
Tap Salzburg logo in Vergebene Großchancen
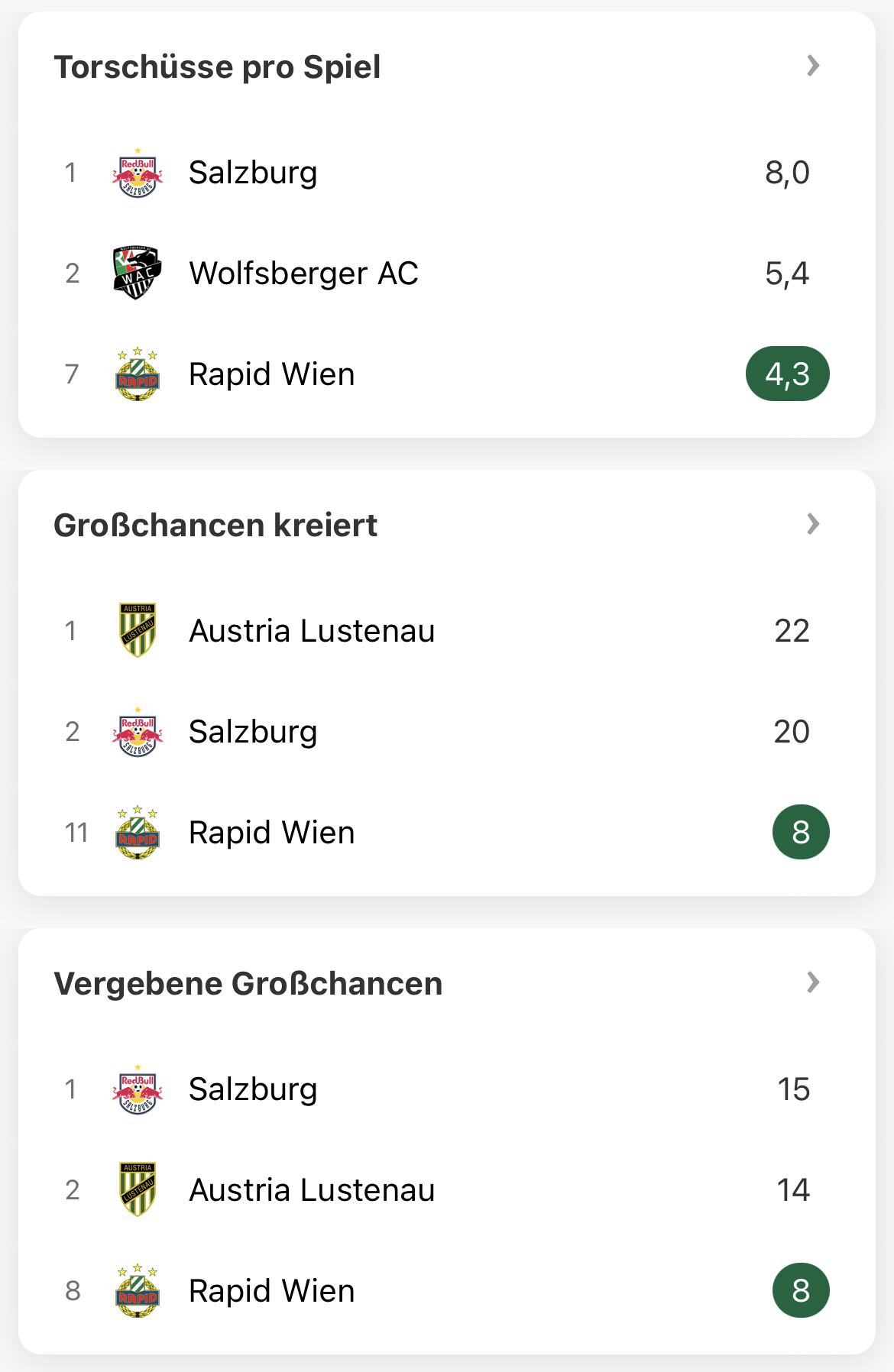138,1089
